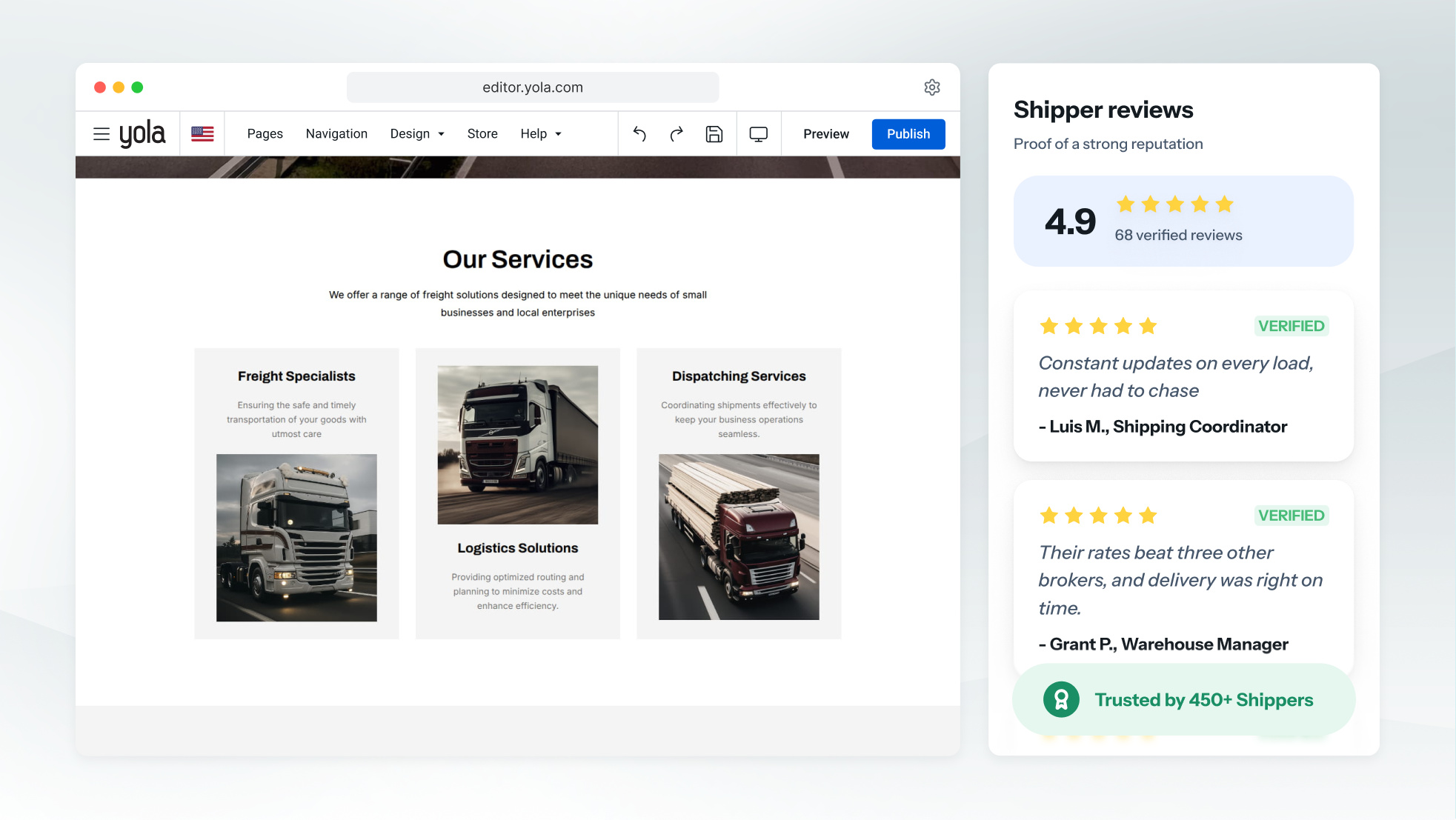Viewport: 1456px width, 820px height.
Task: Open the Pages menu
Action: [265, 134]
